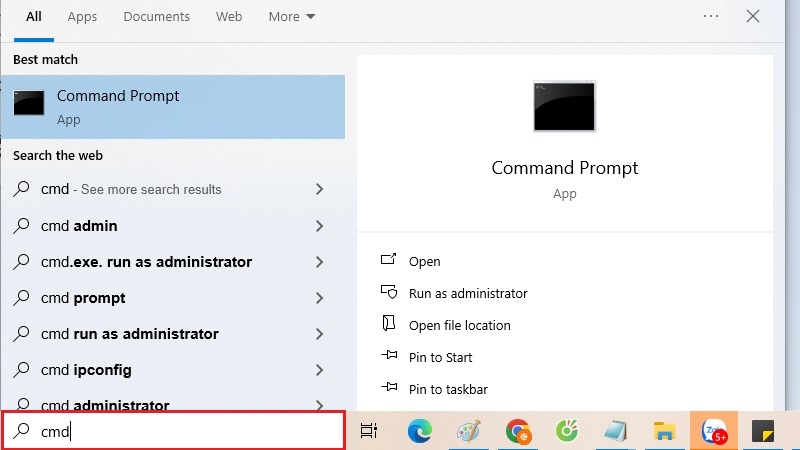This screenshot has height=450, width=800.
Task: Switch to the Documents tab
Action: (x=157, y=17)
